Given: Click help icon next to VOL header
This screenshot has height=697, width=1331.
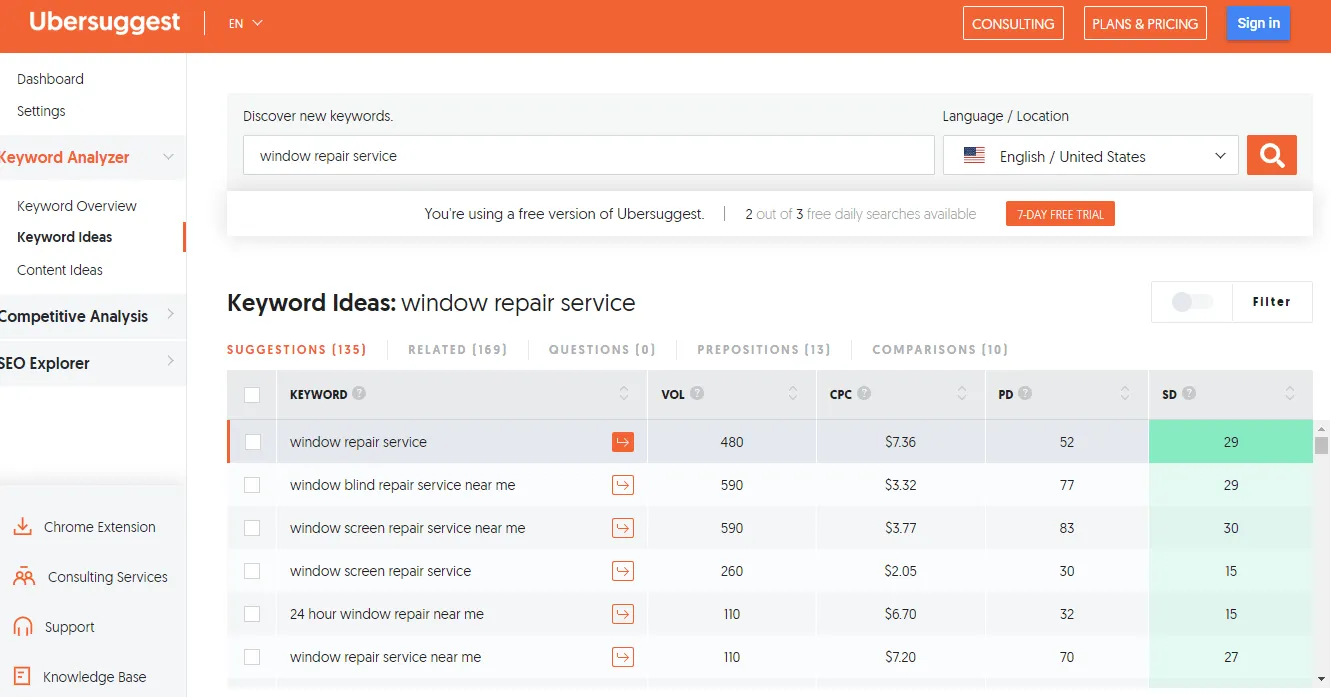Looking at the screenshot, I should coord(697,394).
